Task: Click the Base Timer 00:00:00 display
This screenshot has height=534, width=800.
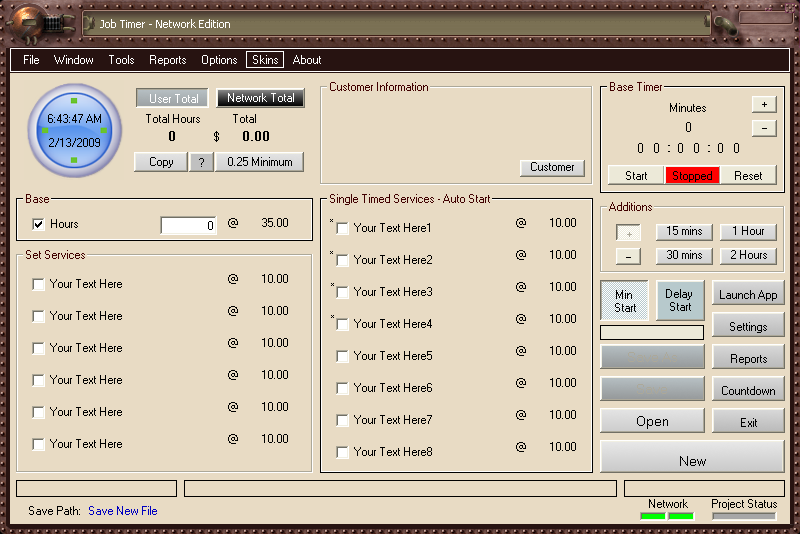Action: [688, 148]
